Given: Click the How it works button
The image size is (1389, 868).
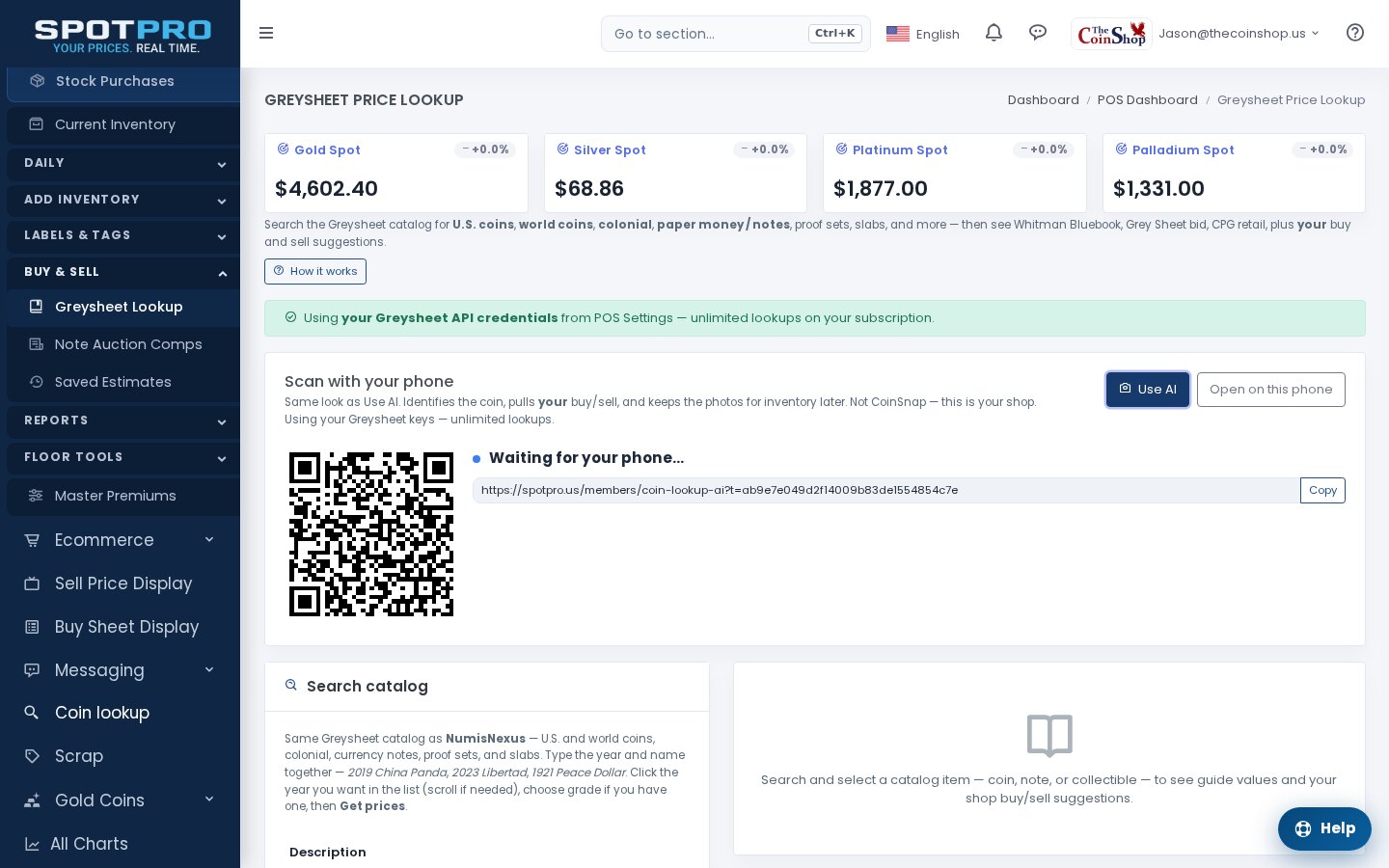Looking at the screenshot, I should [x=315, y=271].
